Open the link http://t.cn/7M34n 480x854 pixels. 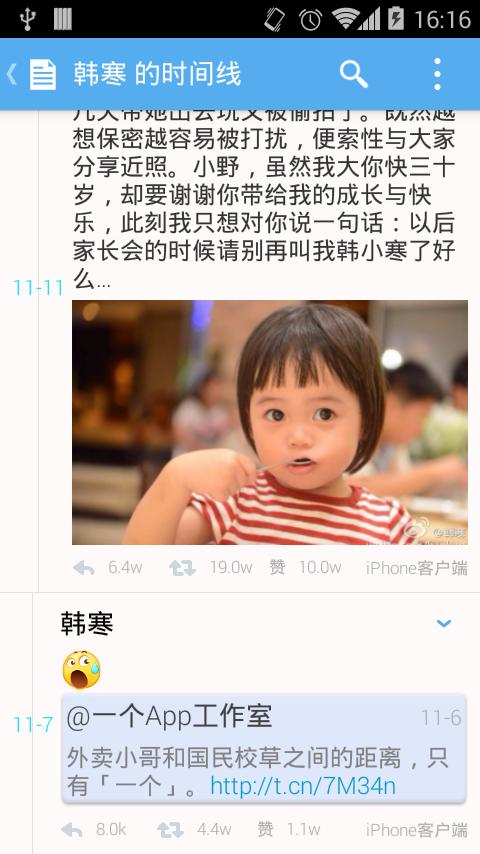tap(303, 786)
